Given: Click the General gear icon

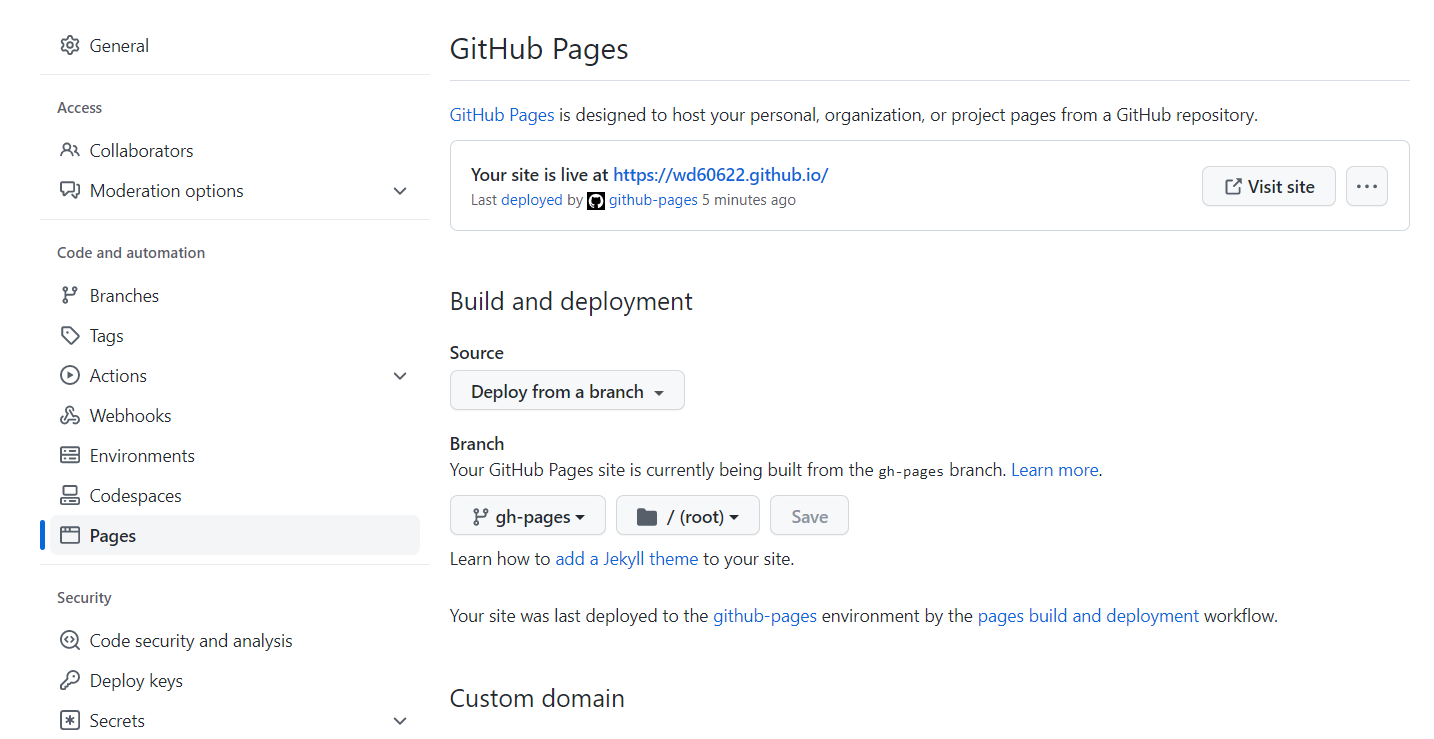Looking at the screenshot, I should coord(69,46).
